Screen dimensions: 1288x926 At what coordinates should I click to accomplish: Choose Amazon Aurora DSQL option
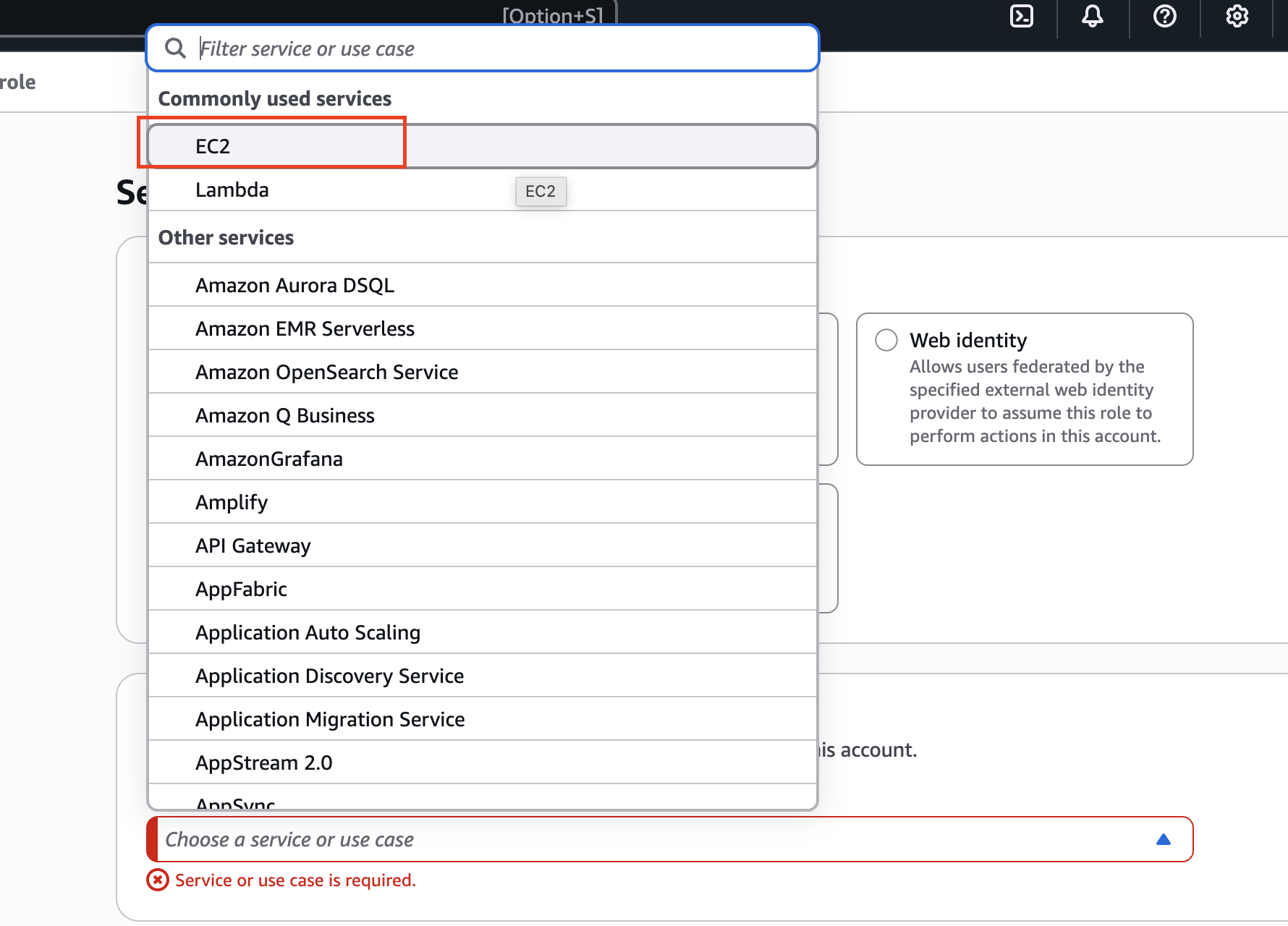tap(483, 285)
